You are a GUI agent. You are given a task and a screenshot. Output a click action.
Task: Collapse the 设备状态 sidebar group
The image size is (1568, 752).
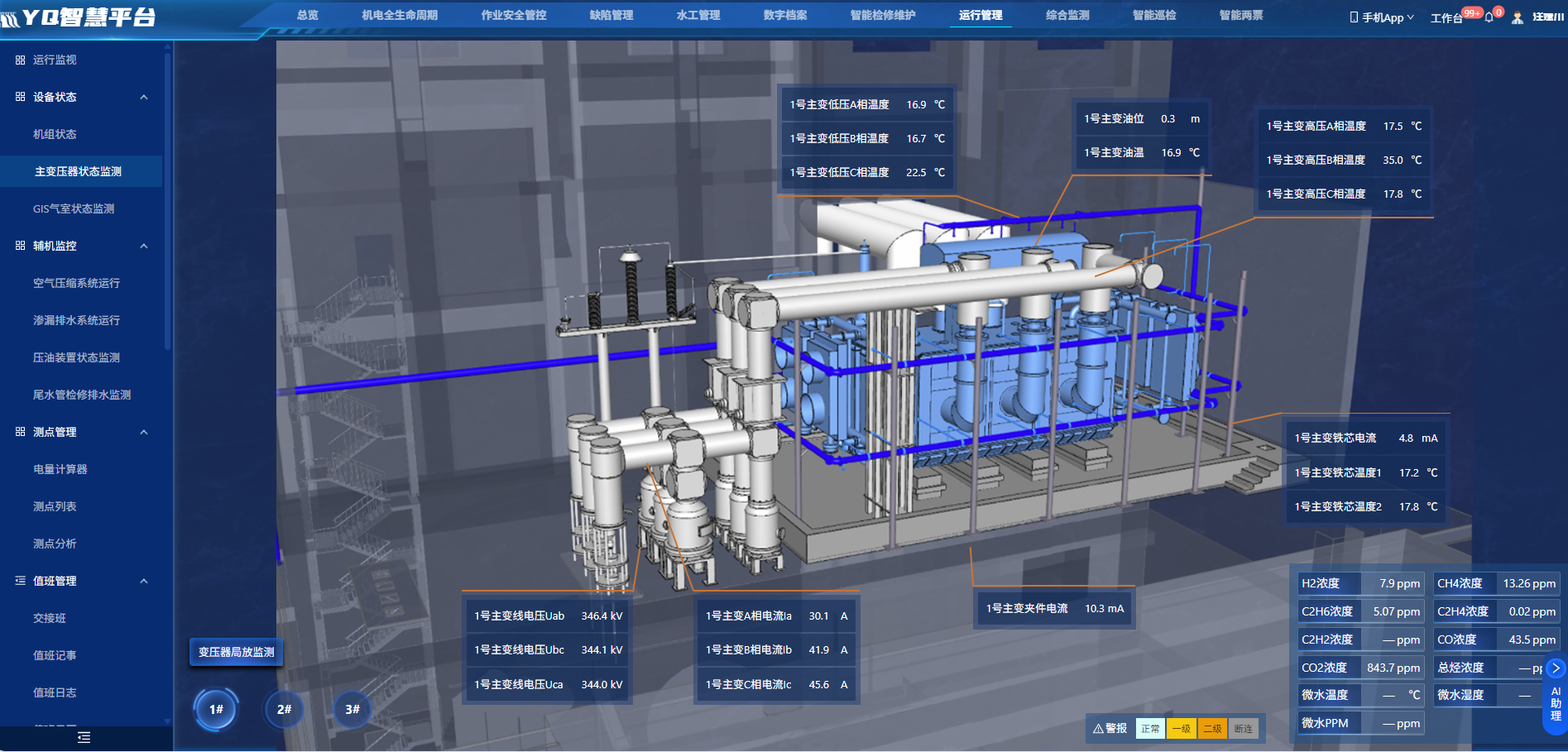click(144, 97)
